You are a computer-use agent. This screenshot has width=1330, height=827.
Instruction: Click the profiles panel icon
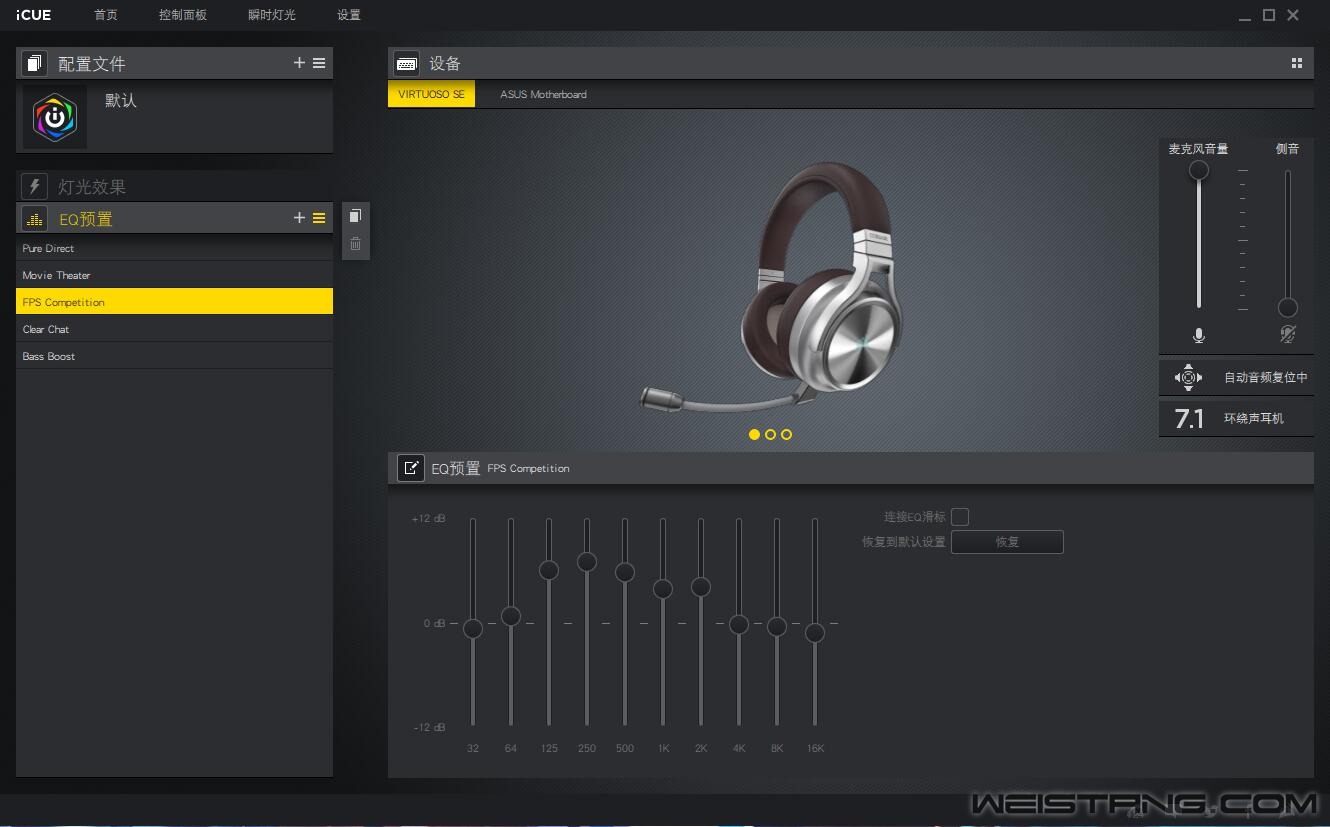35,63
